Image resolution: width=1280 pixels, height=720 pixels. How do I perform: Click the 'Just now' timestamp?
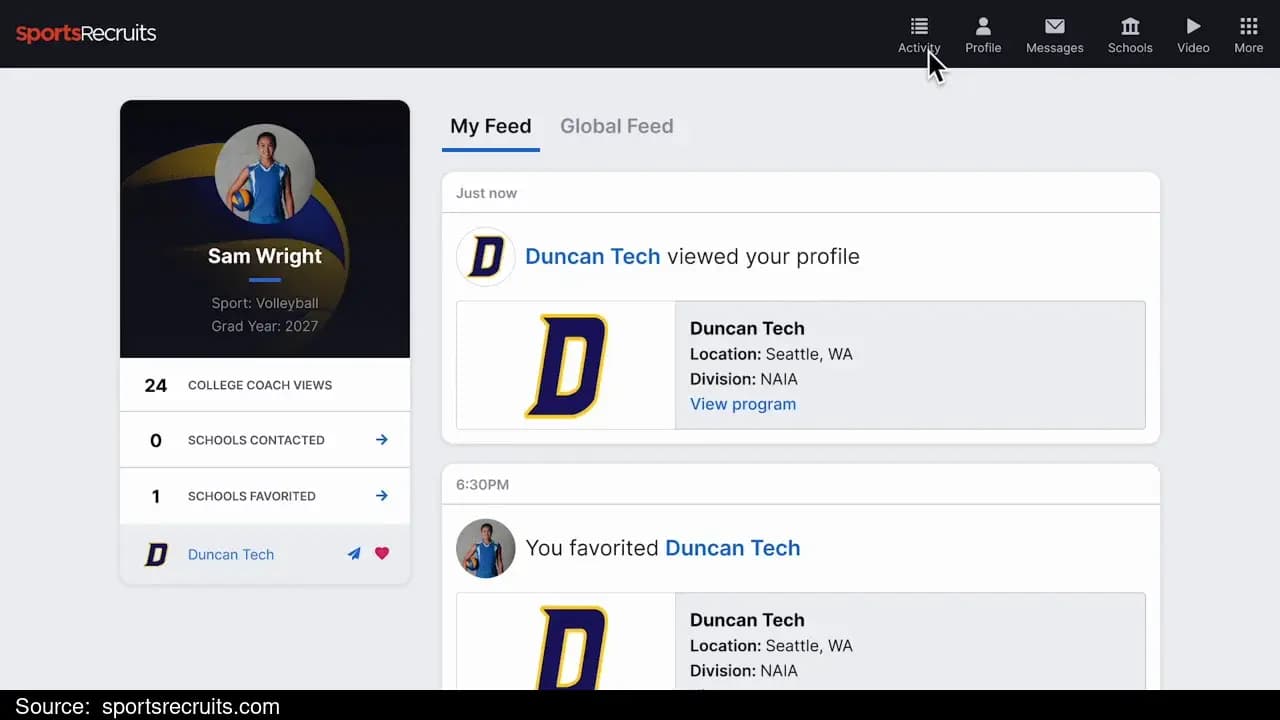pos(487,193)
